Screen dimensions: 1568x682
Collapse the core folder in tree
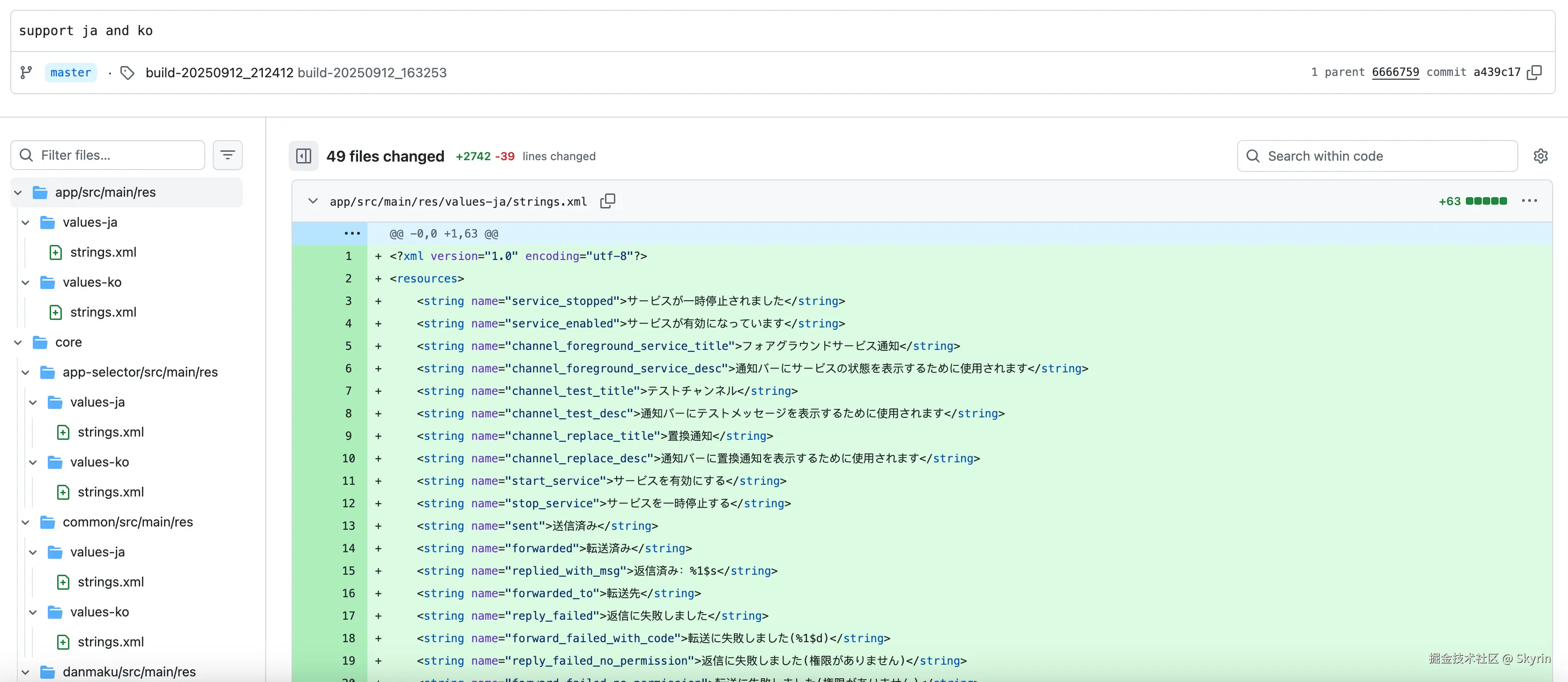click(x=18, y=342)
